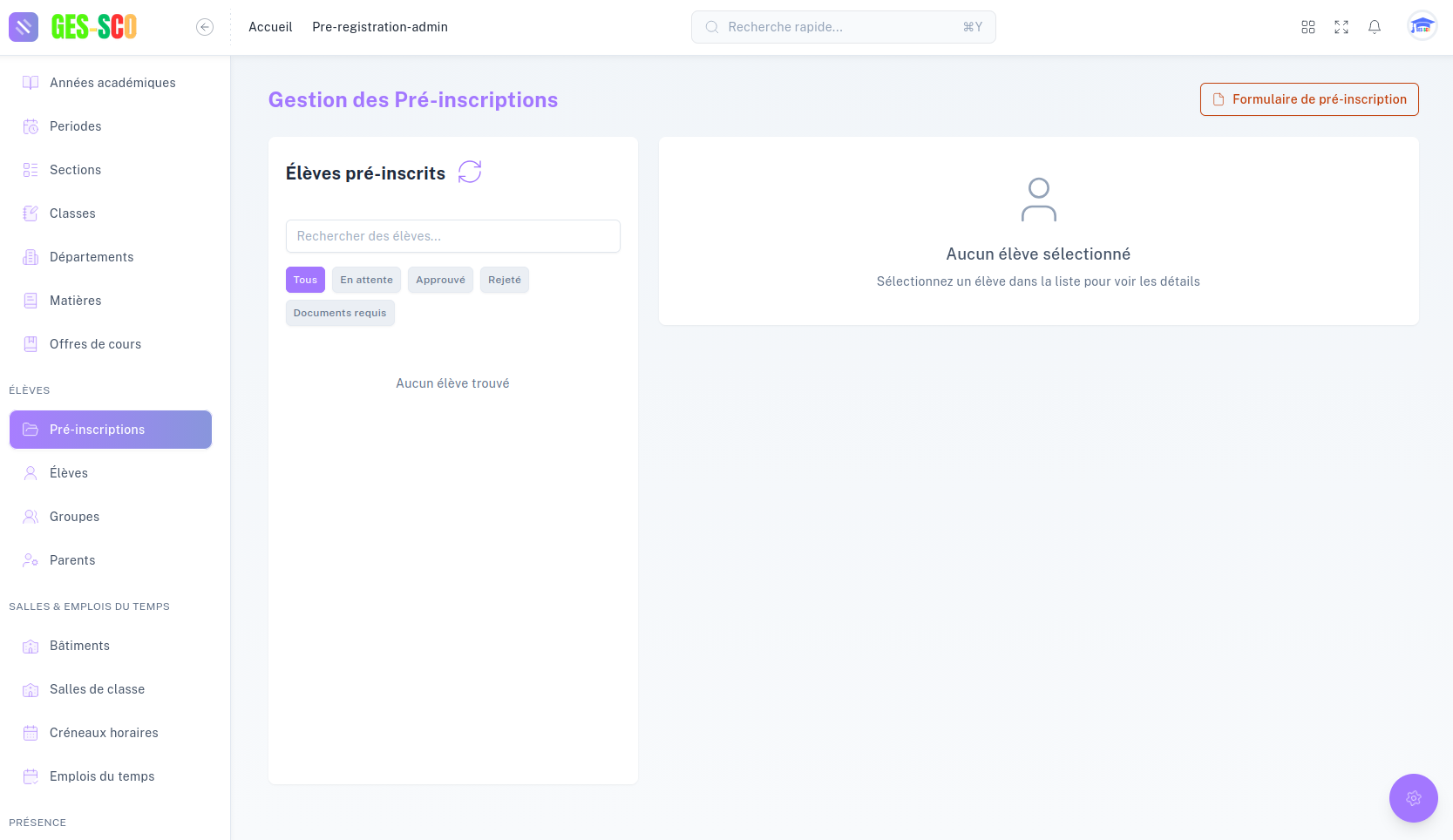The image size is (1453, 840).
Task: Navigate to Emplois du temps
Action: [102, 776]
